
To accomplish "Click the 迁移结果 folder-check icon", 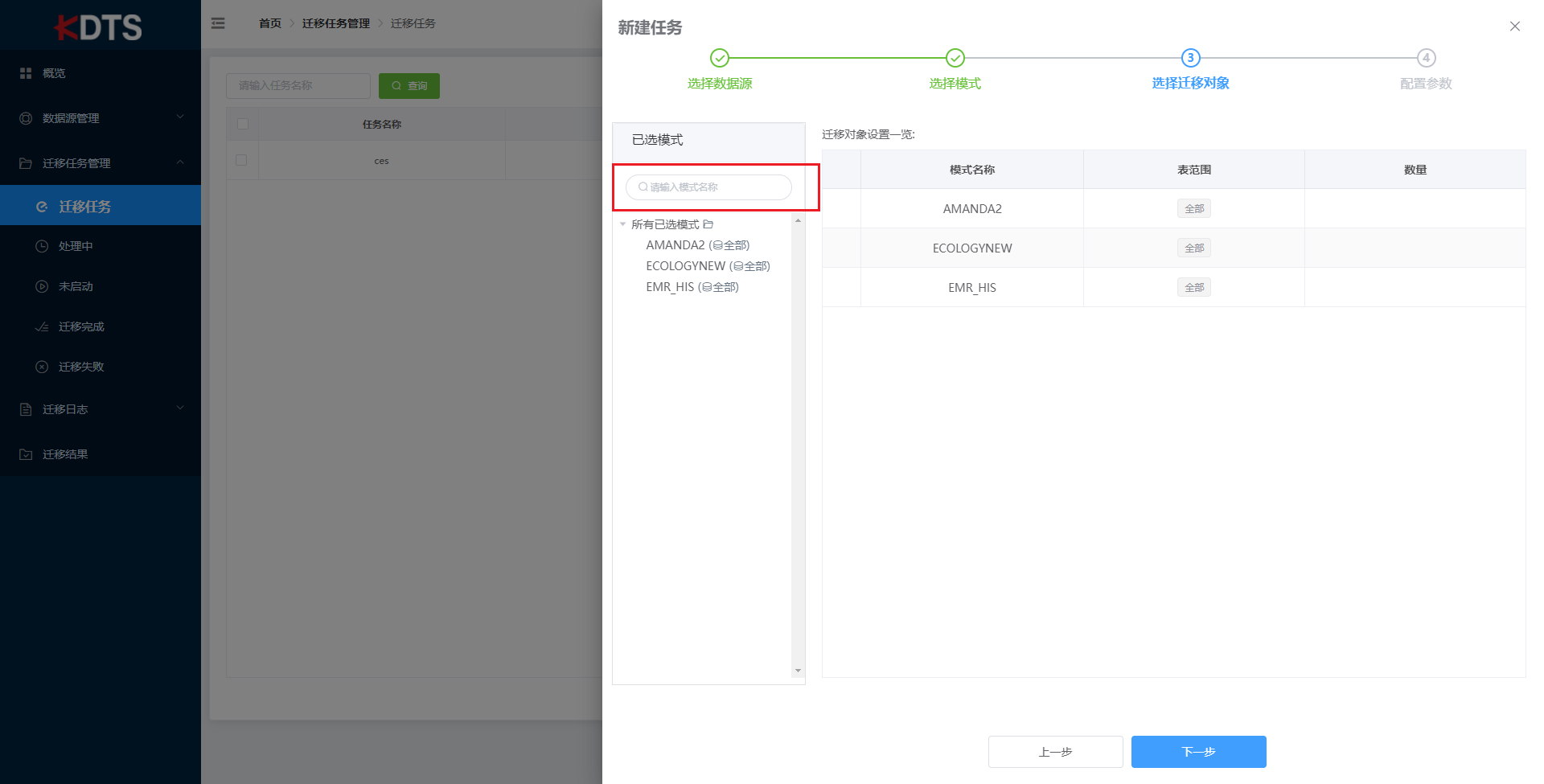I will tap(26, 454).
